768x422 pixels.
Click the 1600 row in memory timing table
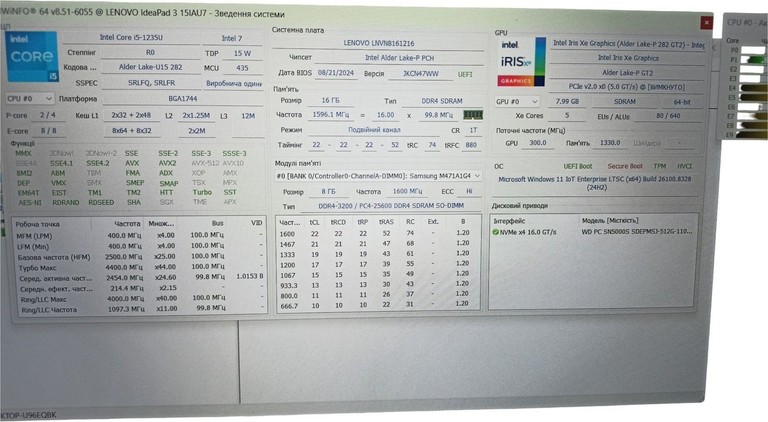[x=377, y=233]
